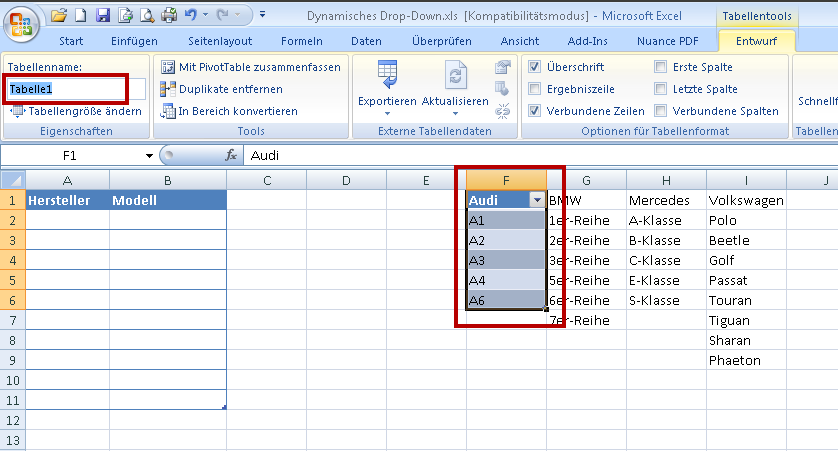Click the Exportieren table icon
This screenshot has width=838, height=451.
click(x=387, y=74)
